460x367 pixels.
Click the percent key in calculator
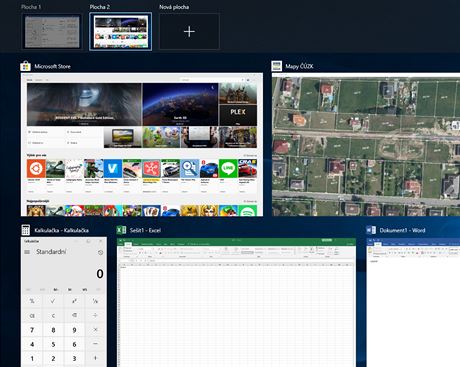tap(32, 301)
